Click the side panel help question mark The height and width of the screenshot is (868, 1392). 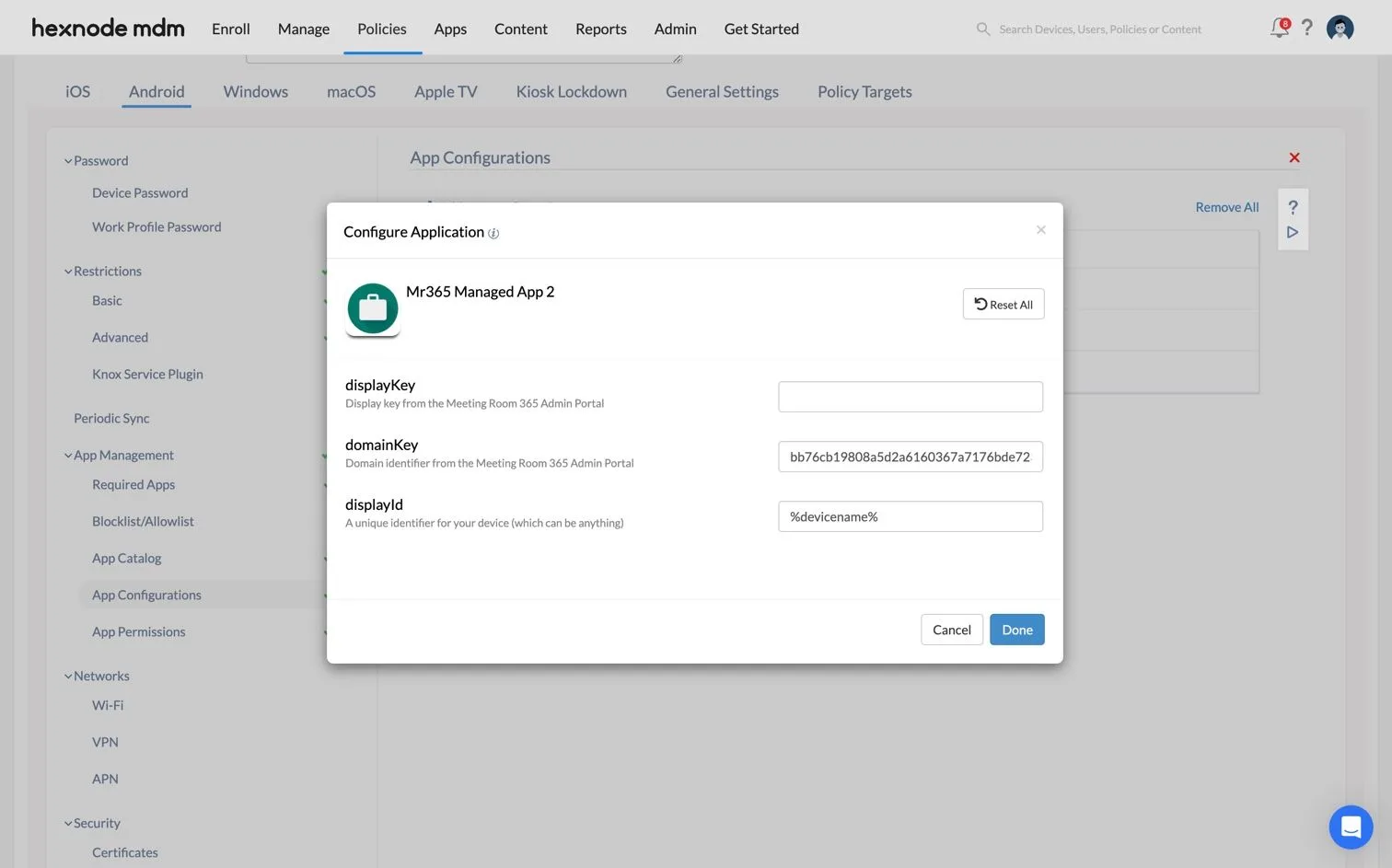click(x=1293, y=207)
